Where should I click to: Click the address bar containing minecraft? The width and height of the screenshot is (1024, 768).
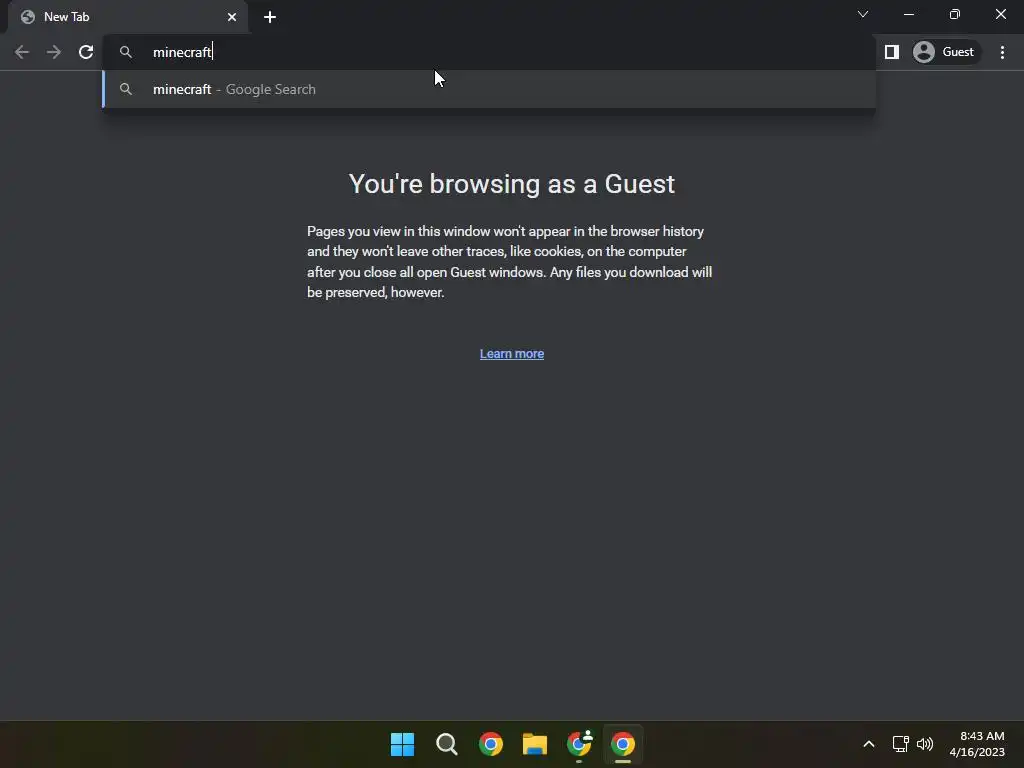point(490,52)
